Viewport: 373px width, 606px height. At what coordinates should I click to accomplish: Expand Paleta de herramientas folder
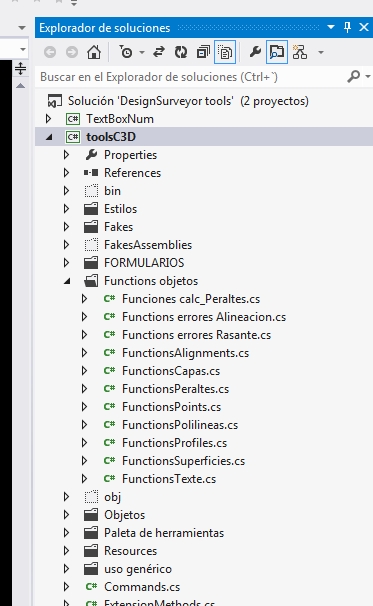coord(66,533)
